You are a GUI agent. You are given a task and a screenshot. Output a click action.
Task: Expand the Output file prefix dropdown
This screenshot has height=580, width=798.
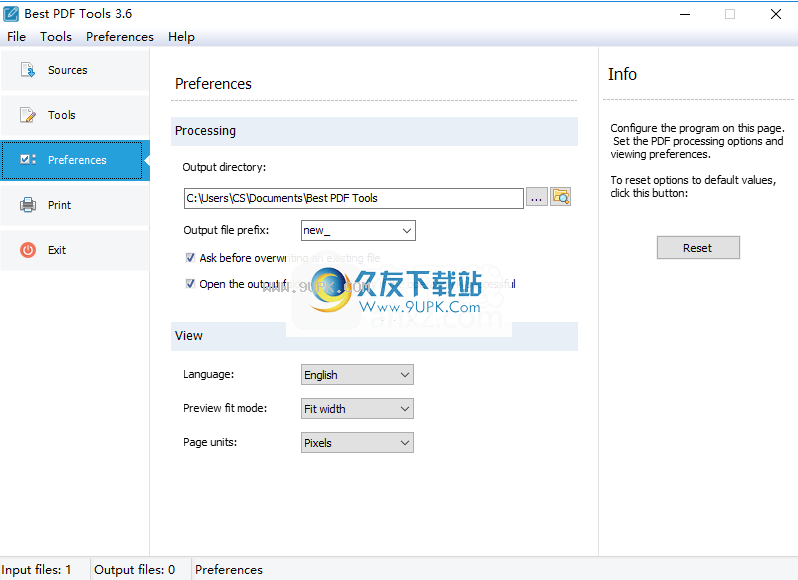pyautogui.click(x=407, y=230)
